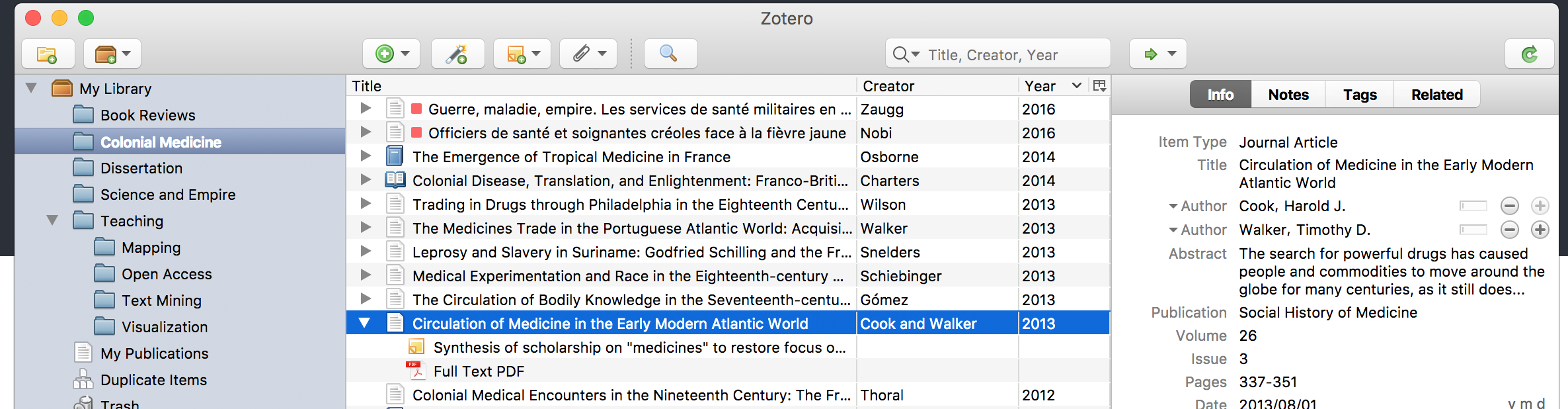Screen dimensions: 1568x409
Task: Click the Sync with Zotero server button
Action: click(x=1529, y=54)
